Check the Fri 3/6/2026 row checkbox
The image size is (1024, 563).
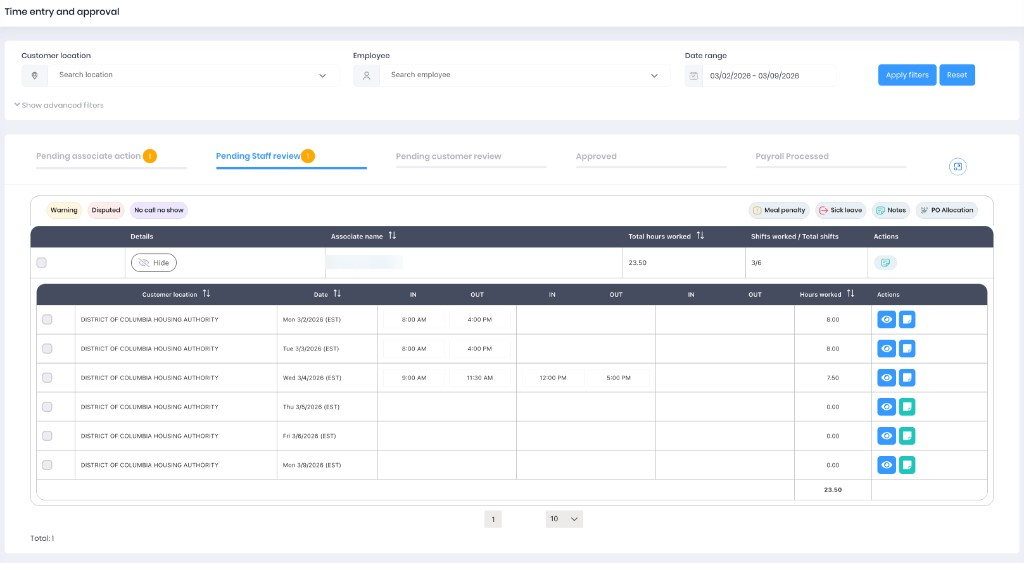pos(47,436)
